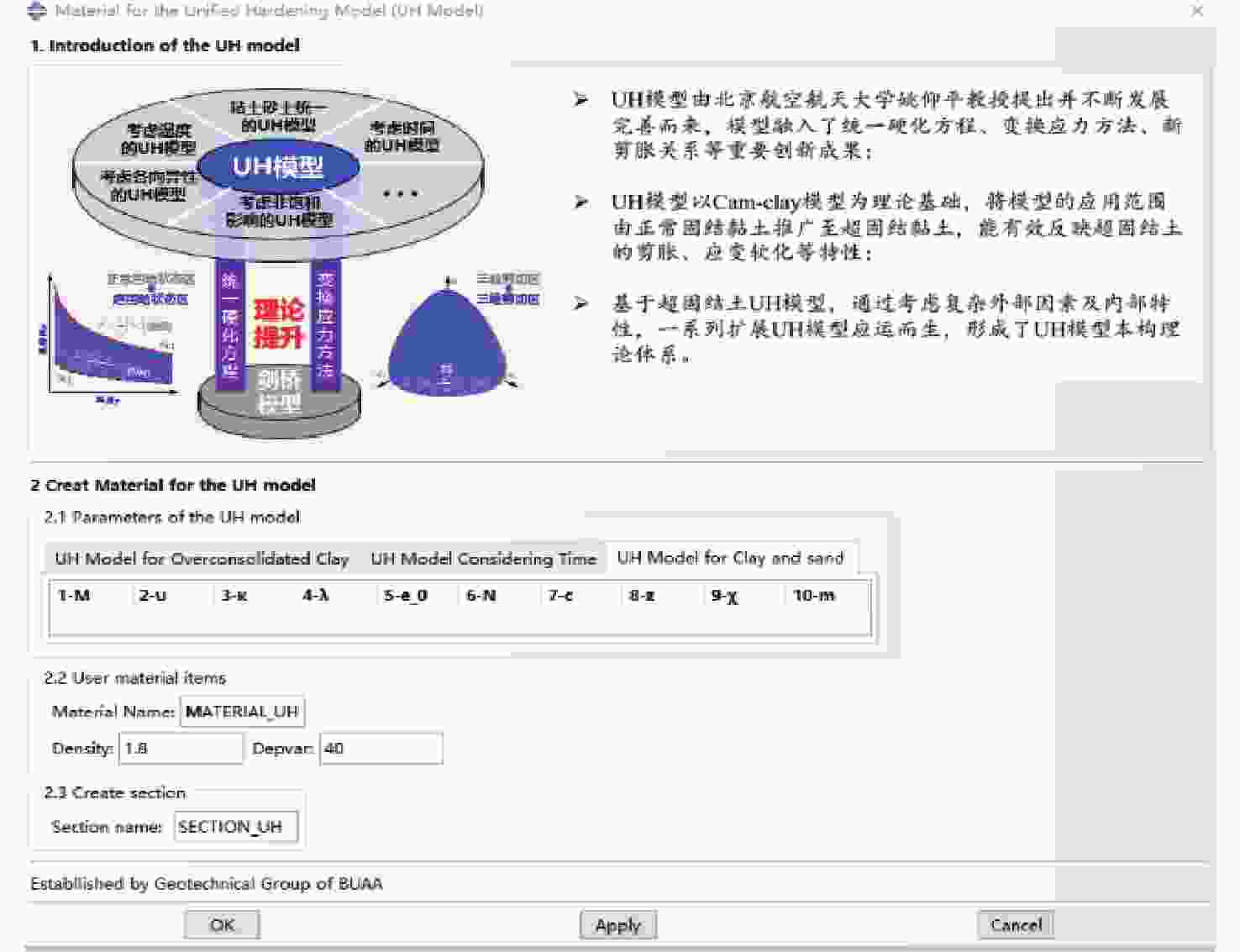Image resolution: width=1240 pixels, height=952 pixels.
Task: Click the Abaqus icon in the title bar
Action: tap(37, 10)
